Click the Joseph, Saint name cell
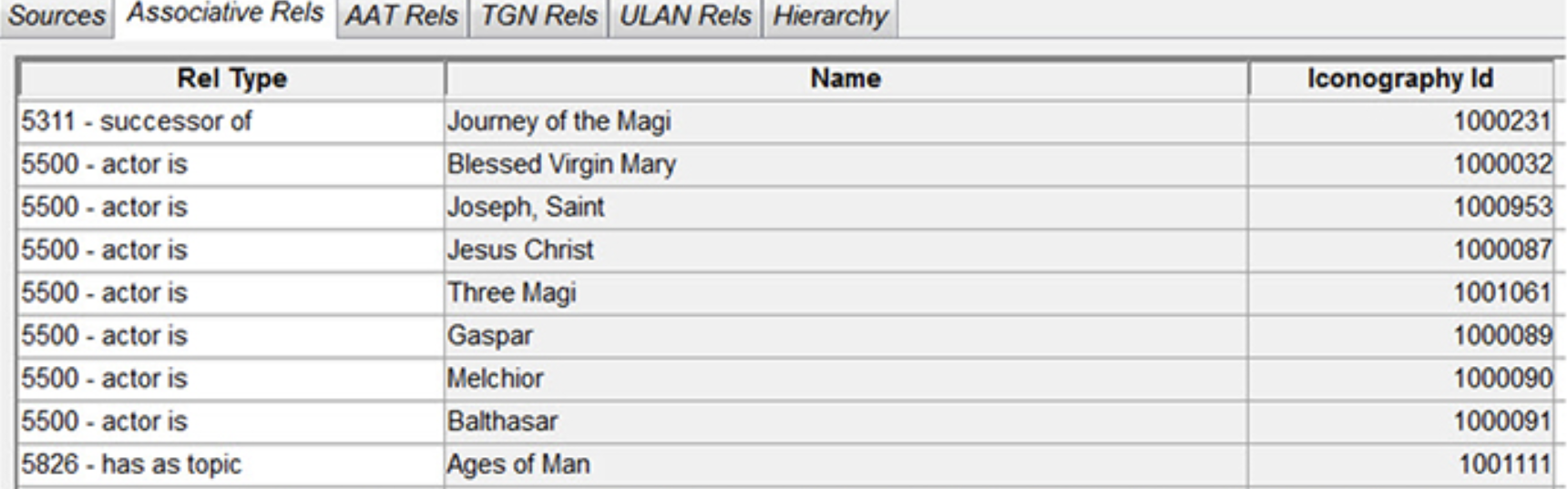Image resolution: width=1568 pixels, height=489 pixels. pyautogui.click(x=526, y=207)
